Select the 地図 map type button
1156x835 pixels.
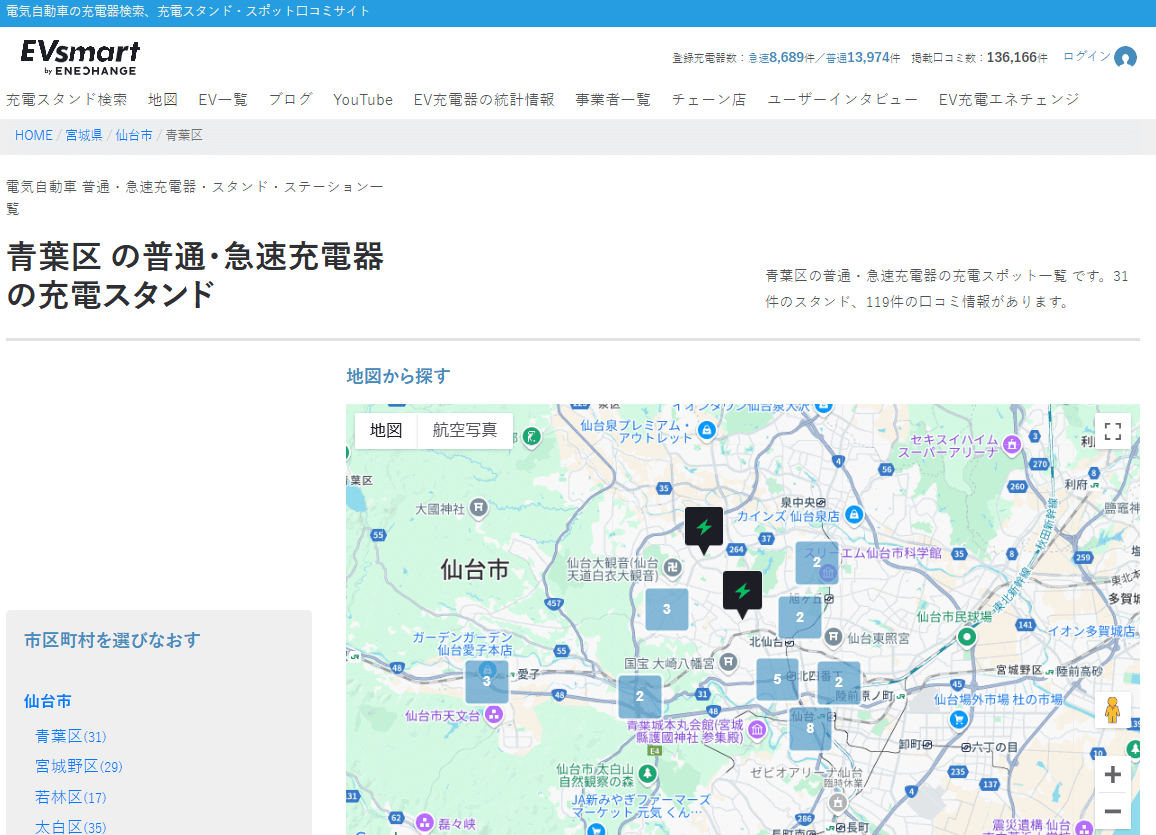point(386,431)
